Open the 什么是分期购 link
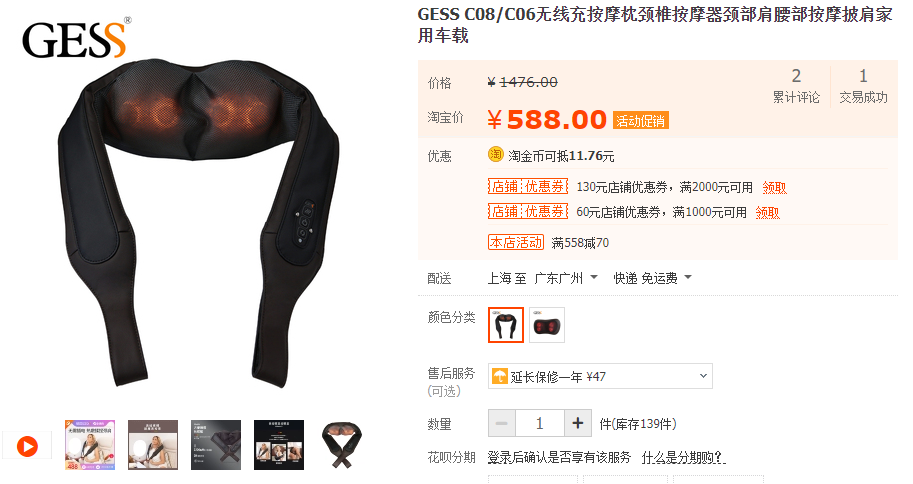The width and height of the screenshot is (913, 484). pyautogui.click(x=683, y=458)
